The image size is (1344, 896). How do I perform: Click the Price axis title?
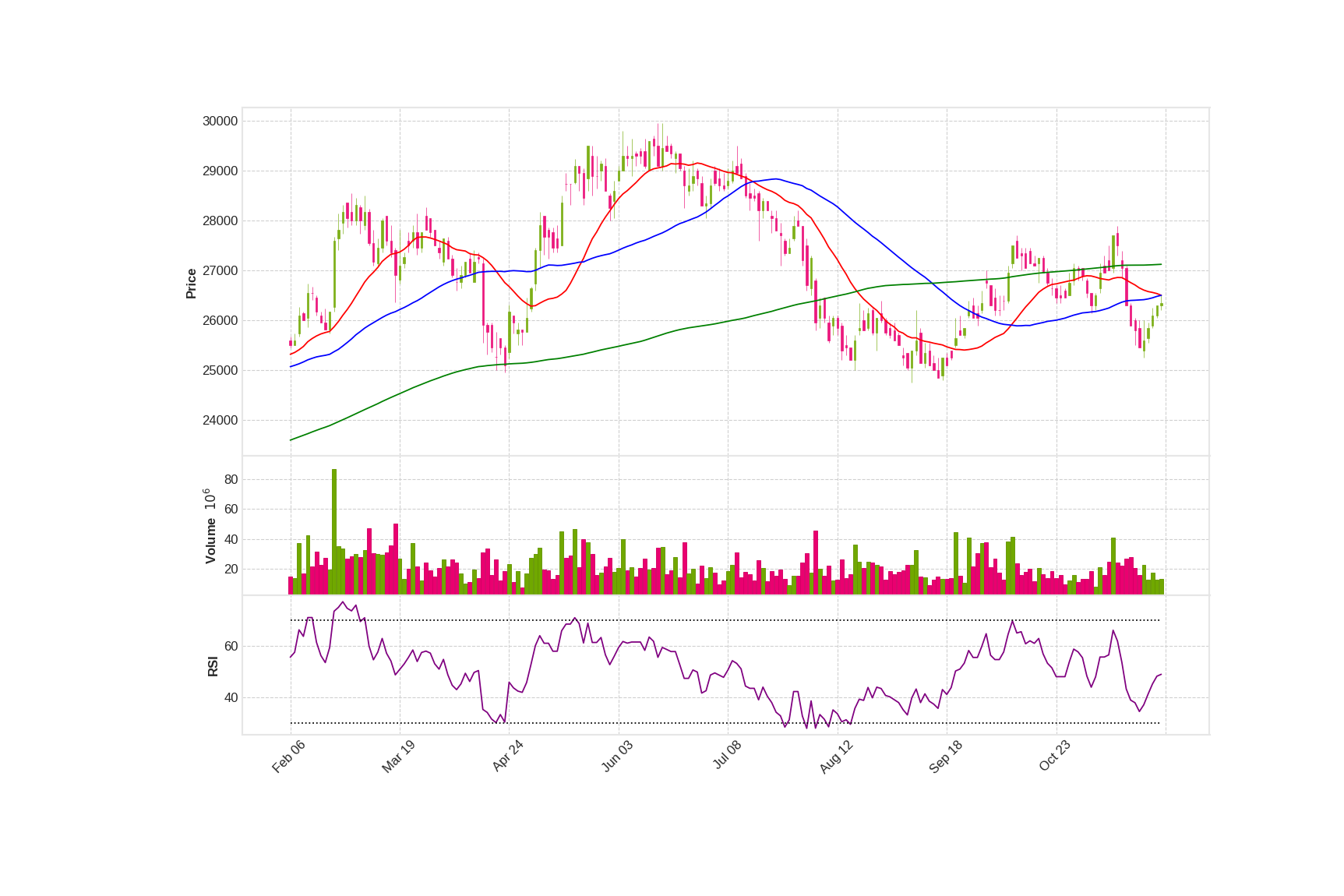[x=191, y=284]
